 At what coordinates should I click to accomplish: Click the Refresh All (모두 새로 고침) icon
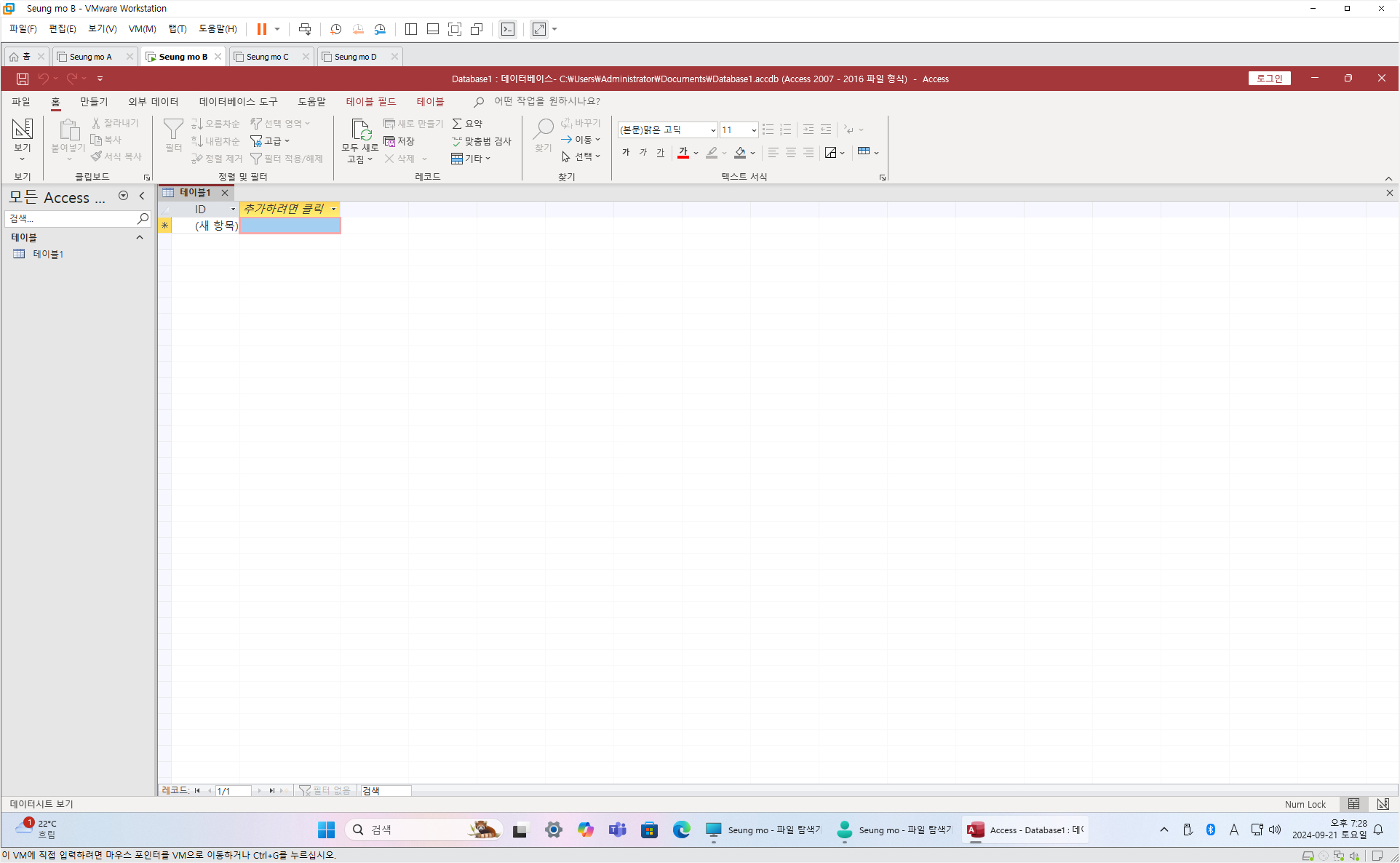tap(361, 130)
